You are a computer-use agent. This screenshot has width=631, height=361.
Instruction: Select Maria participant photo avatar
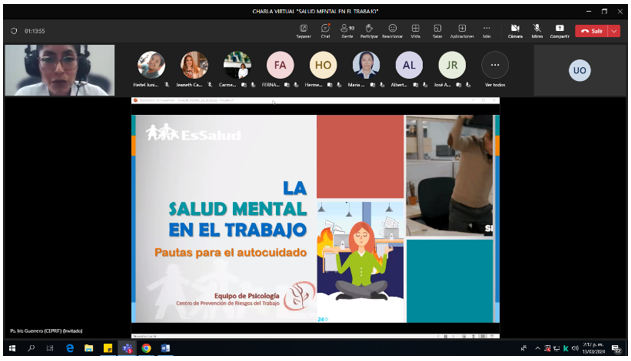tap(366, 65)
